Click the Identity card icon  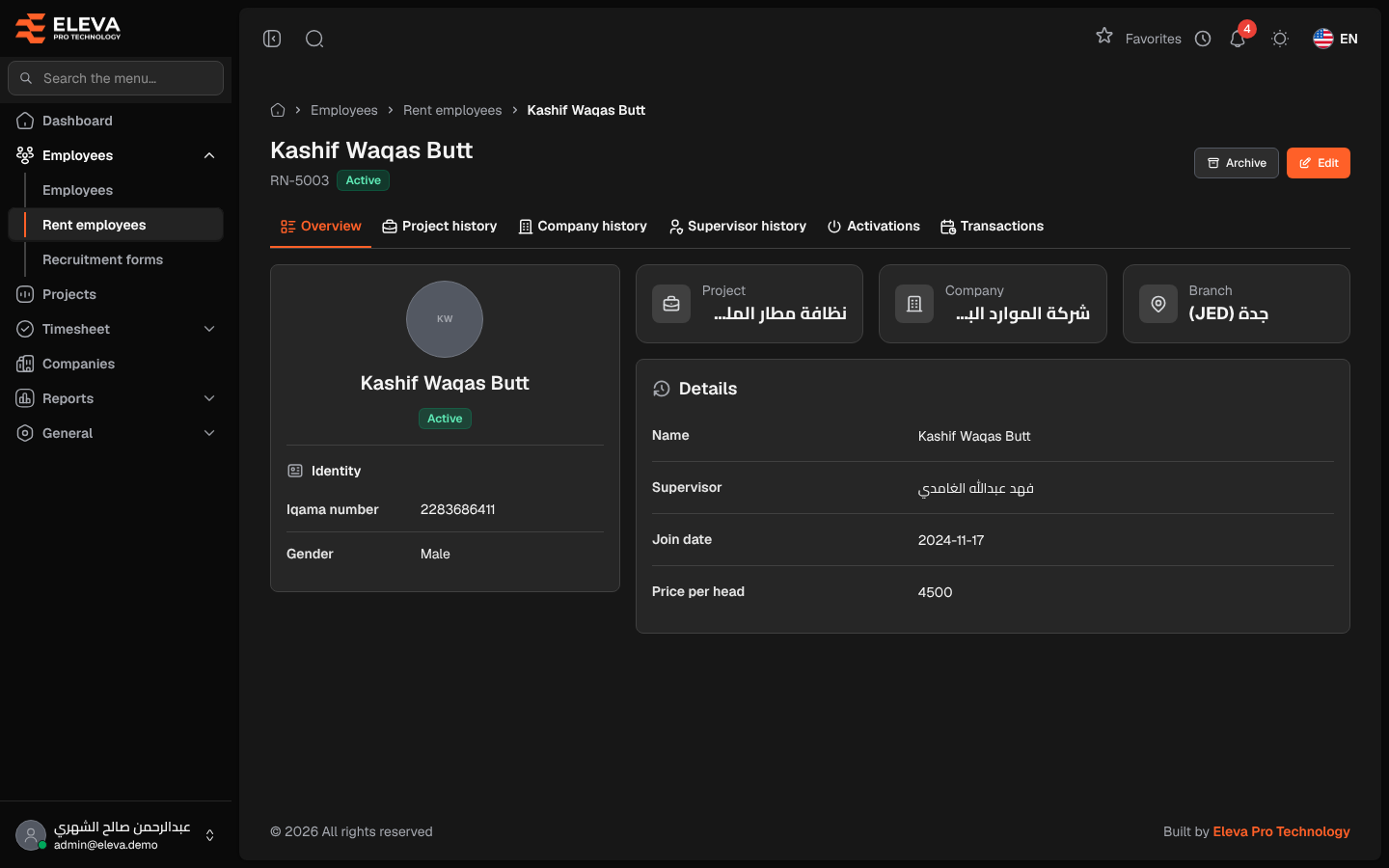[x=295, y=471]
